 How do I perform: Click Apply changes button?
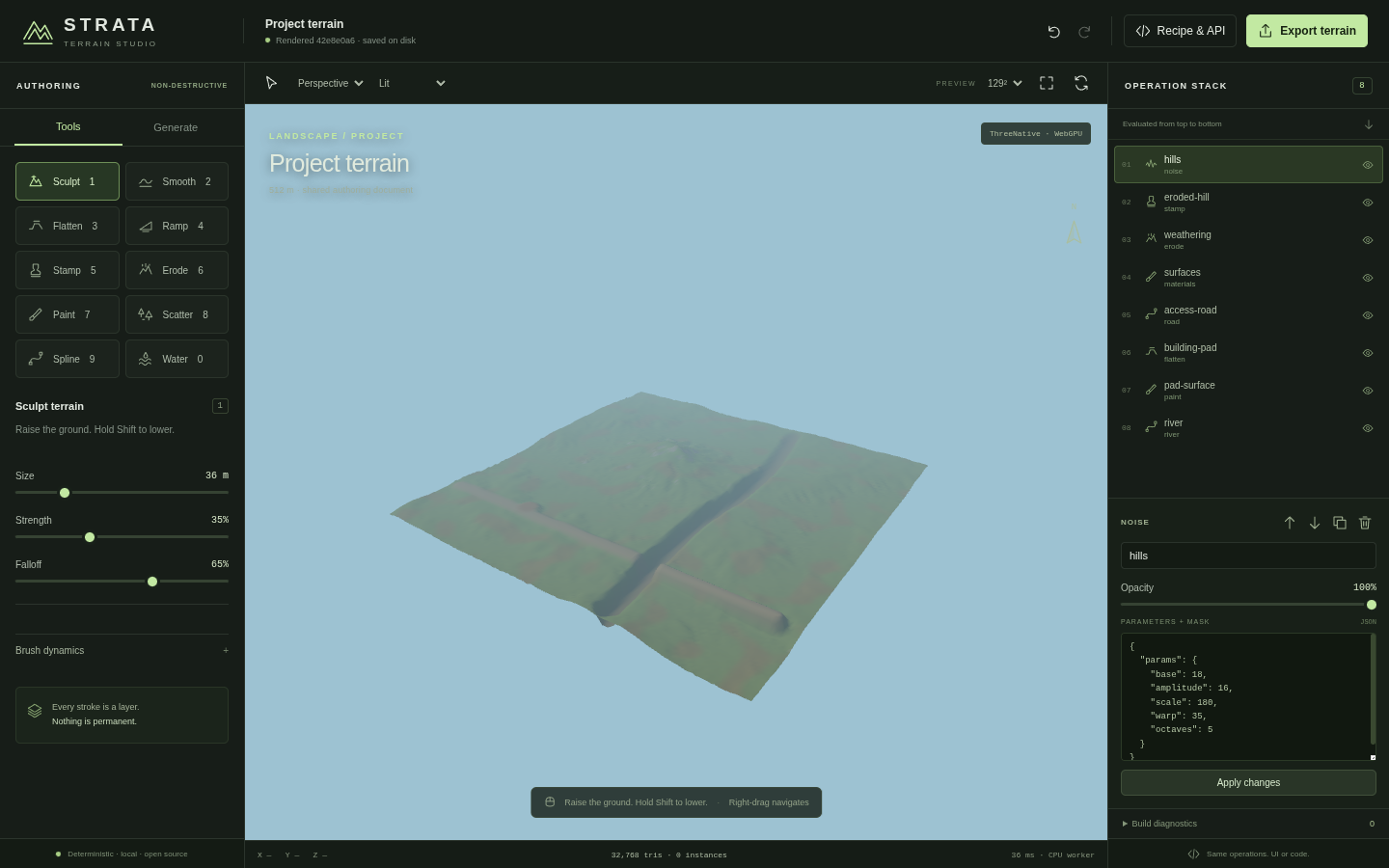1248,782
